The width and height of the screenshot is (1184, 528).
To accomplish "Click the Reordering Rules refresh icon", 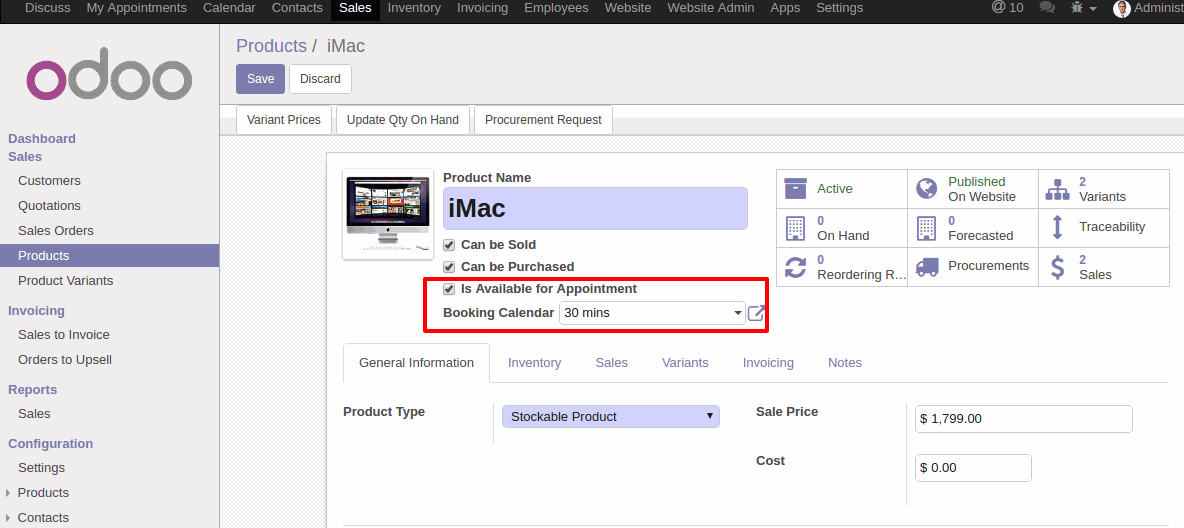I will [796, 267].
